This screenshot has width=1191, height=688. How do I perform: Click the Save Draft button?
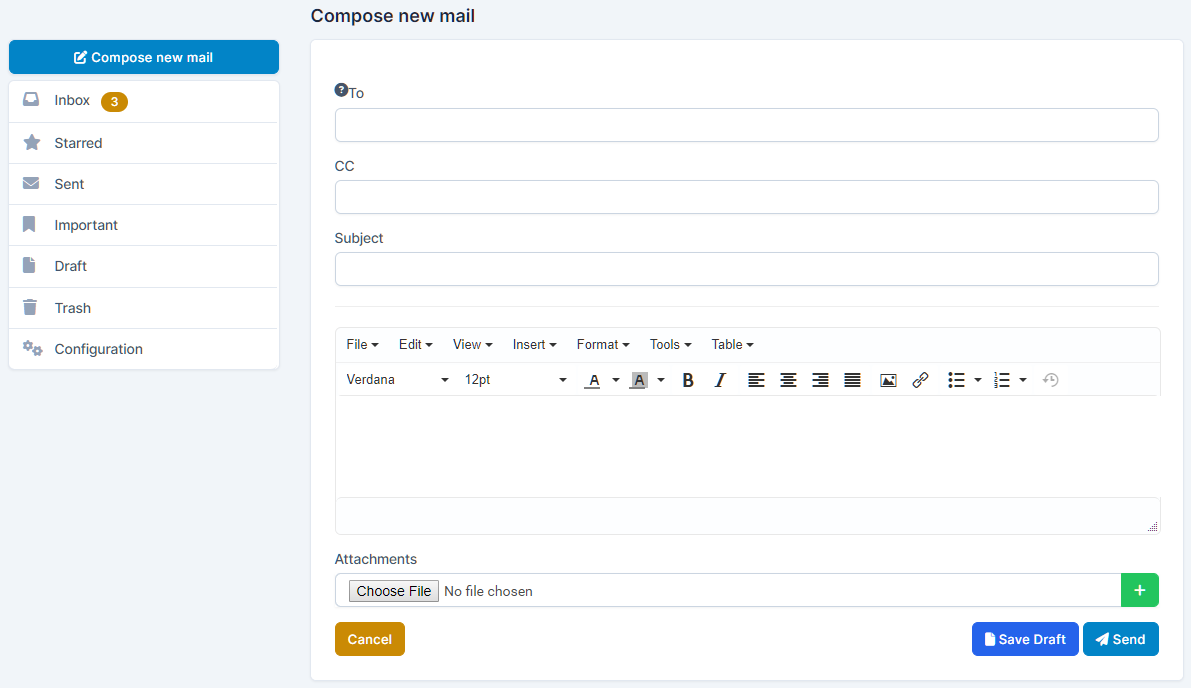click(x=1025, y=639)
